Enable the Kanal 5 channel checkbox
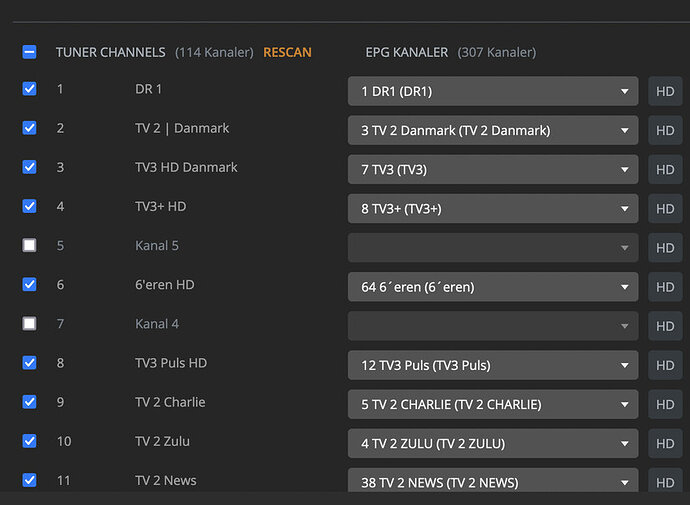The height and width of the screenshot is (505, 690). (x=29, y=245)
